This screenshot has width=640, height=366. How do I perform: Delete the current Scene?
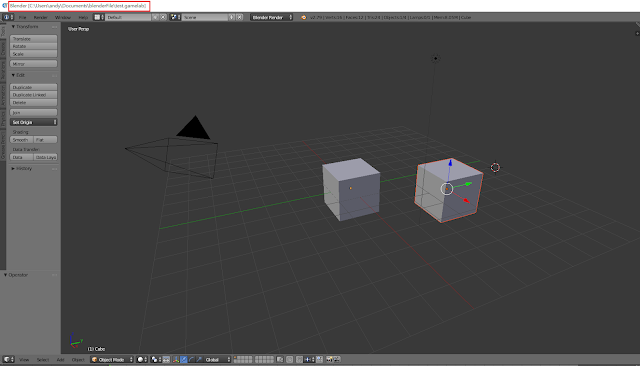tap(240, 17)
